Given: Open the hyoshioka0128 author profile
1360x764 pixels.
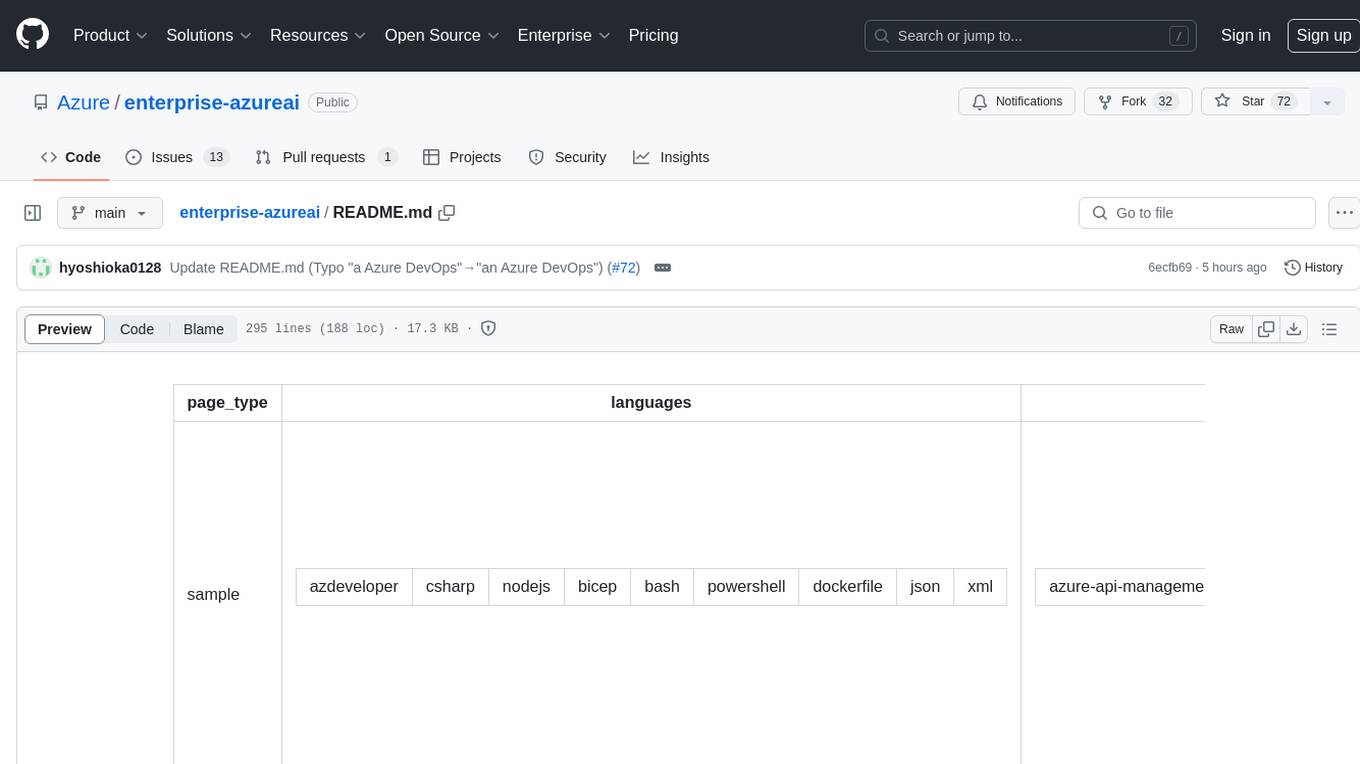Looking at the screenshot, I should 110,267.
